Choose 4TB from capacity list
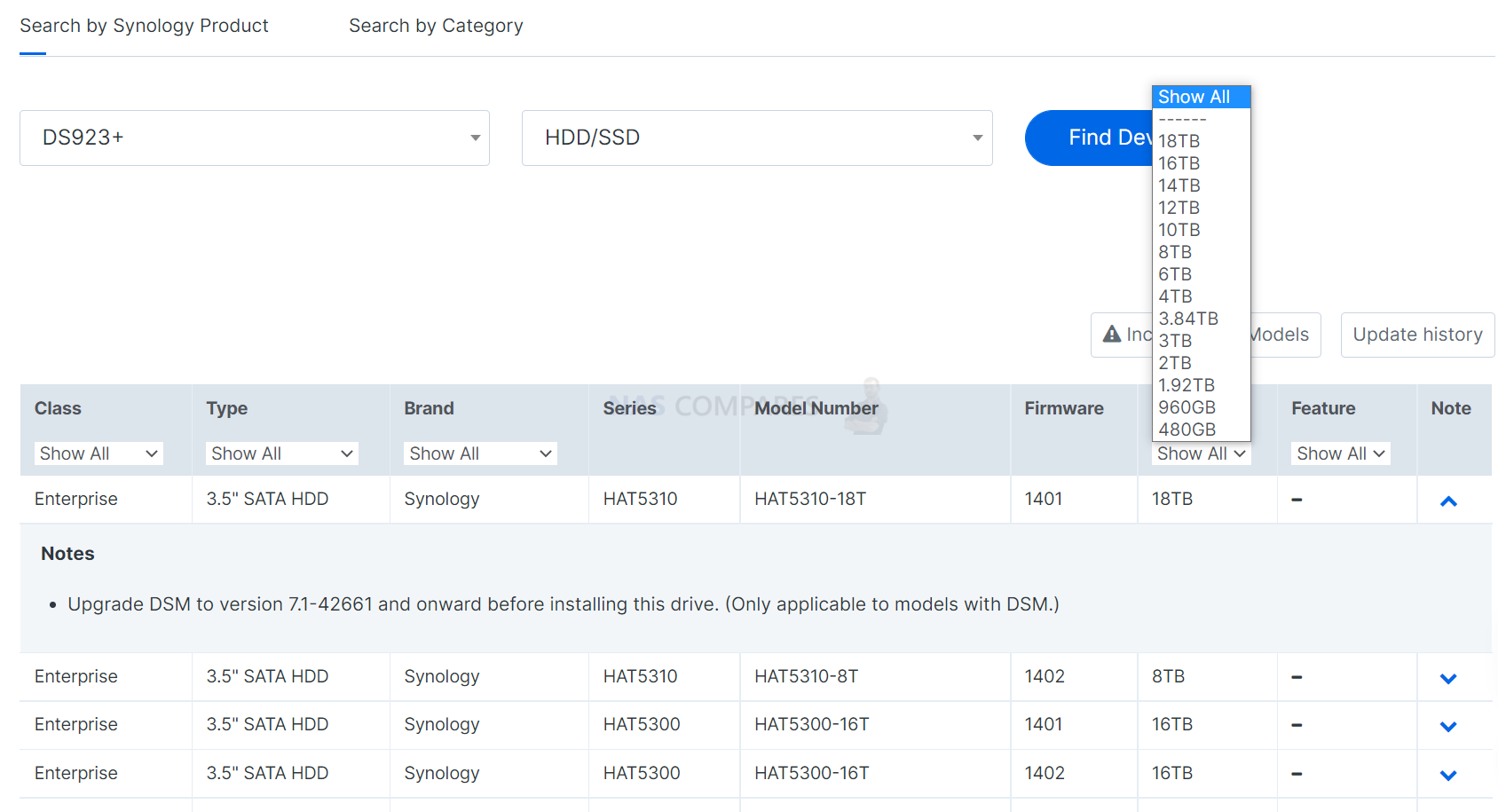The image size is (1498, 812). pyautogui.click(x=1202, y=296)
